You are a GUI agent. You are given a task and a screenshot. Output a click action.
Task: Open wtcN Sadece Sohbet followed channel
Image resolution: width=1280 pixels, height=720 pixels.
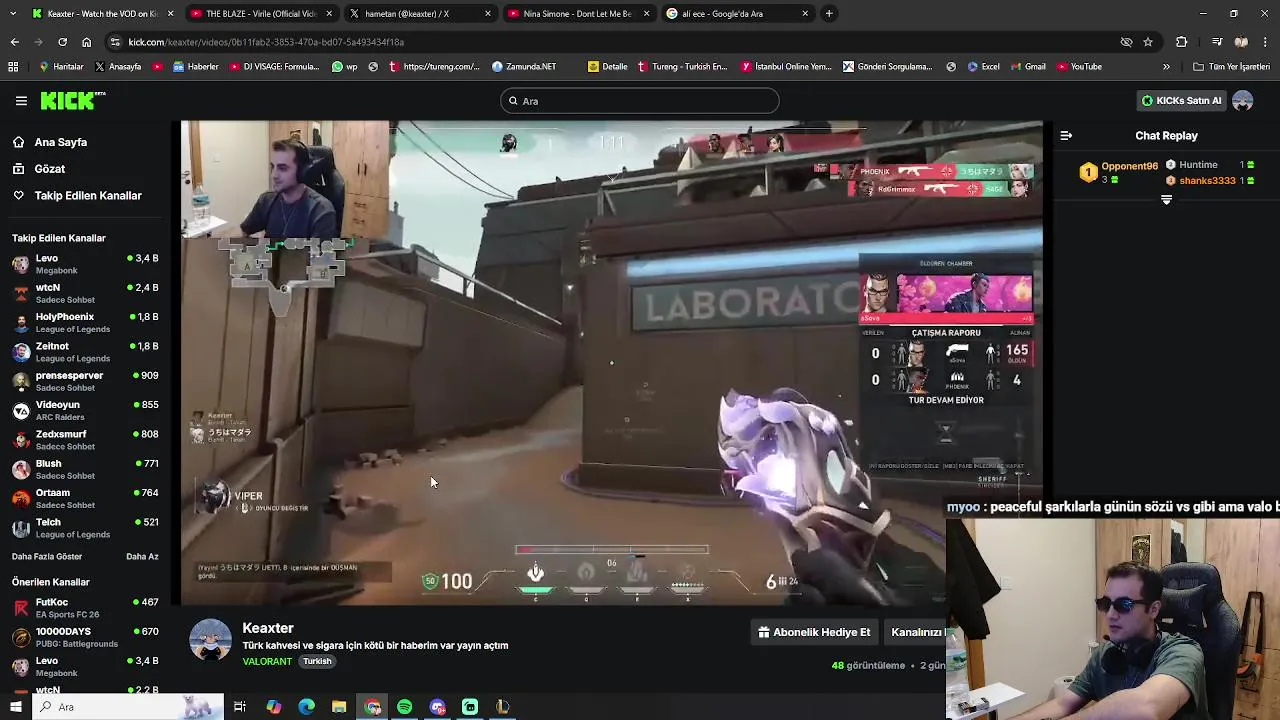(85, 293)
